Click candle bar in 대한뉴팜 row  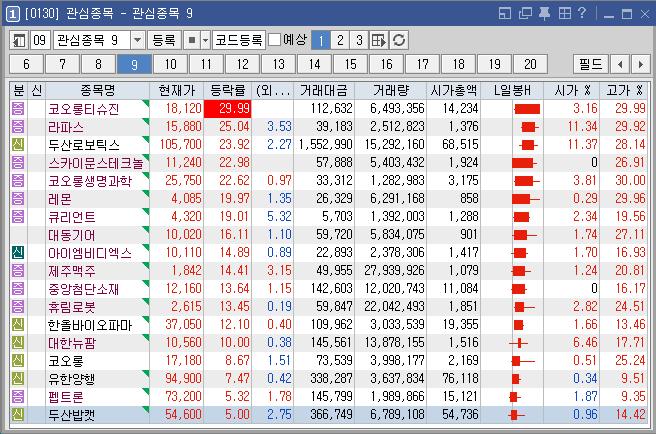click(519, 343)
